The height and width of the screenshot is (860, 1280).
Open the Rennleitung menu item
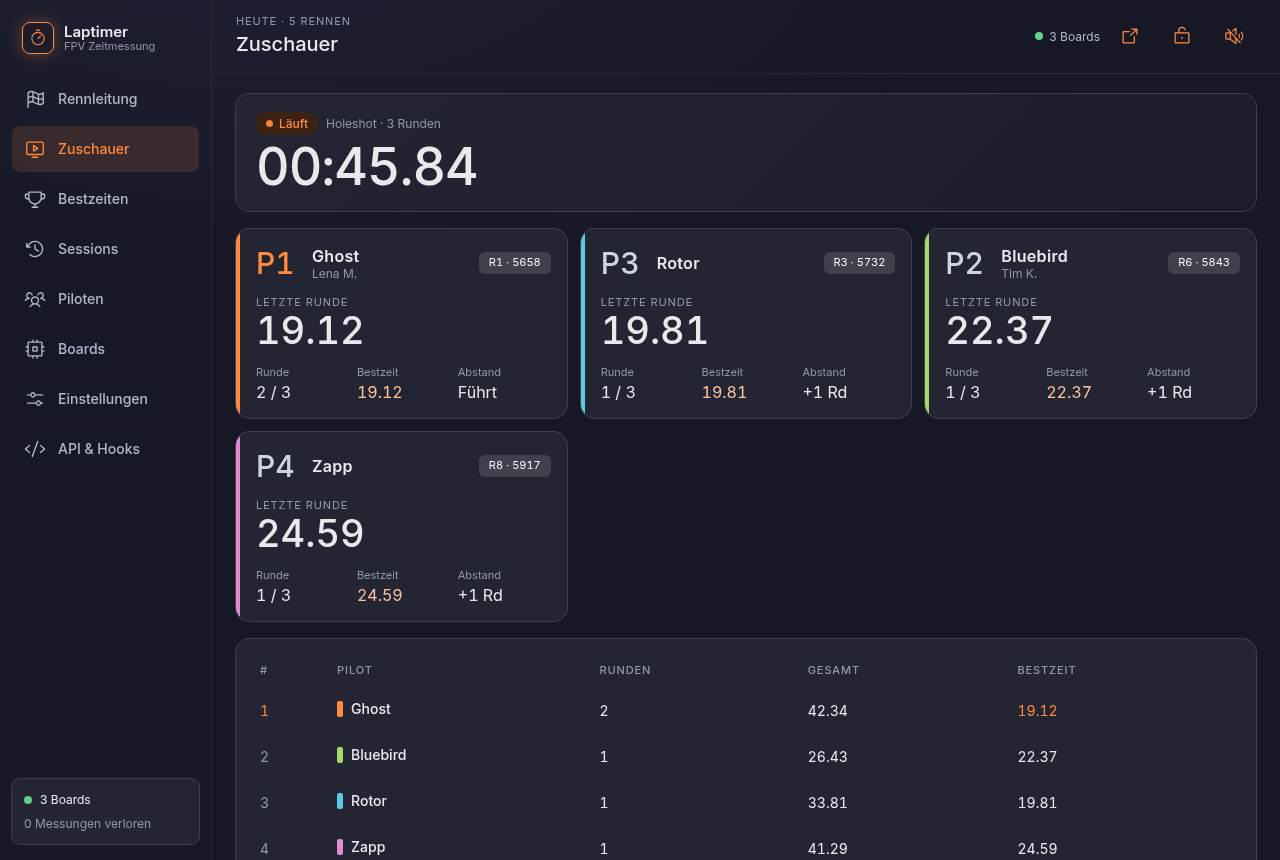105,99
